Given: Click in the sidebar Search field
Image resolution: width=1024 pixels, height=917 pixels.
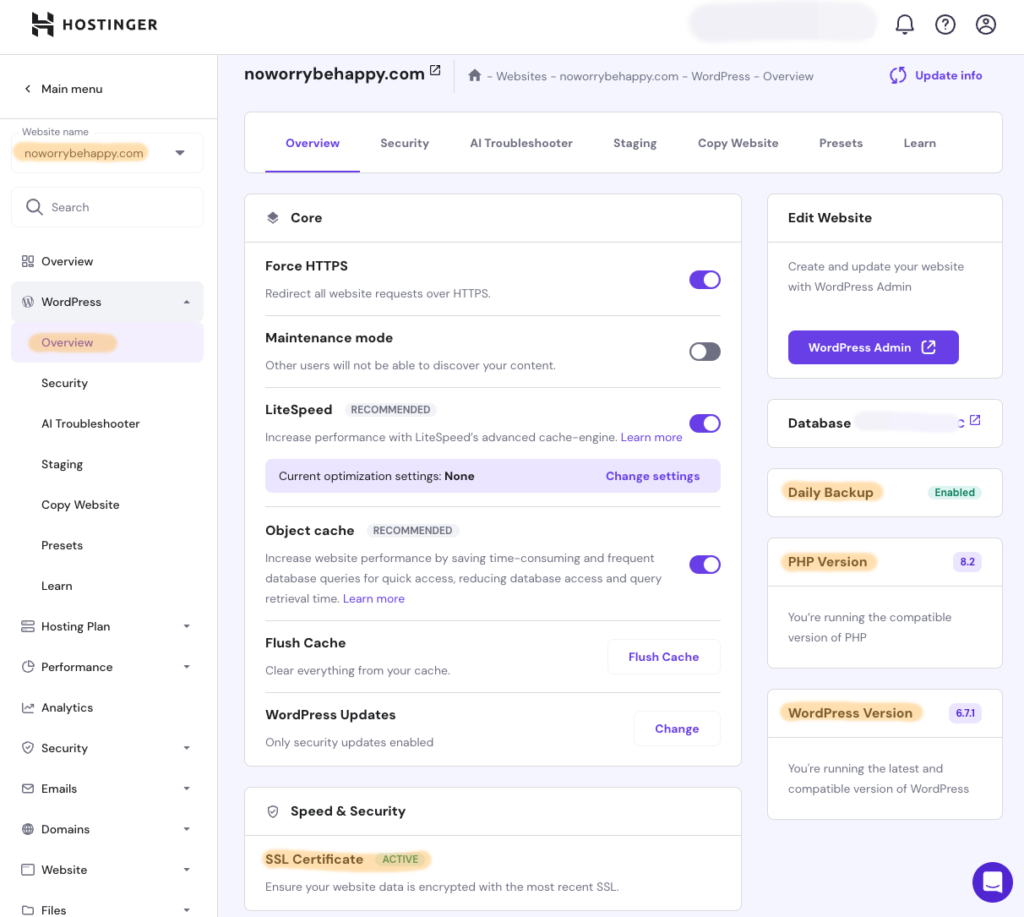Looking at the screenshot, I should click(107, 207).
